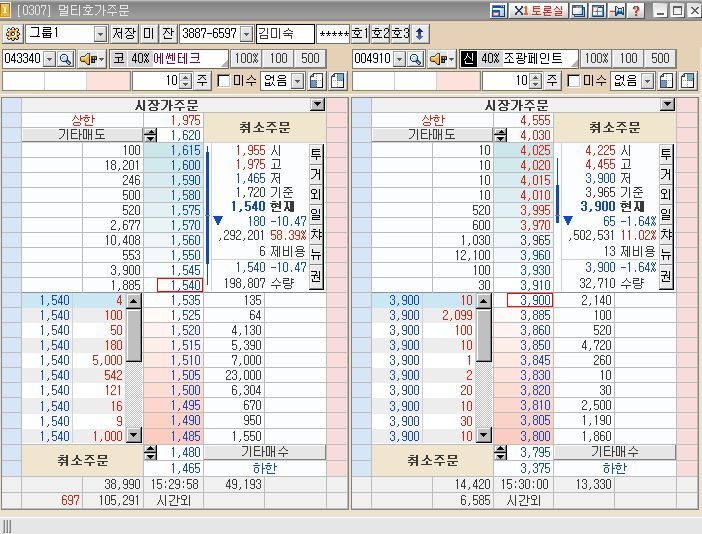Open the 그룹1 group dropdown
The width and height of the screenshot is (702, 534).
point(99,33)
